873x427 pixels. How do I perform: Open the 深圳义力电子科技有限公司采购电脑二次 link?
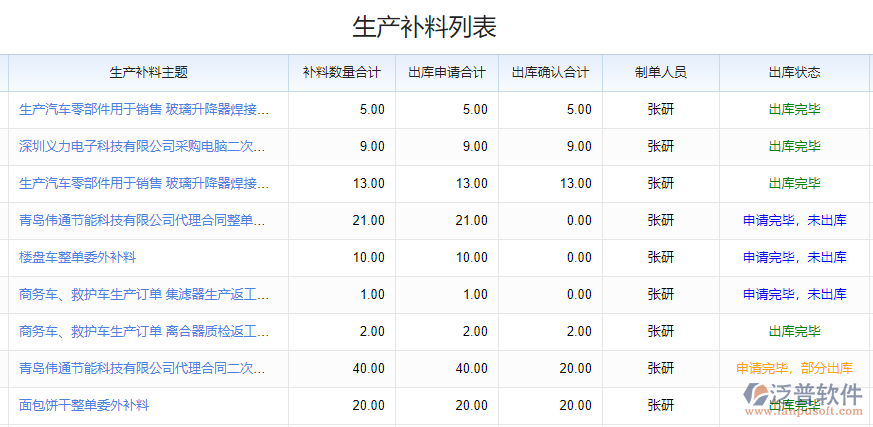143,146
